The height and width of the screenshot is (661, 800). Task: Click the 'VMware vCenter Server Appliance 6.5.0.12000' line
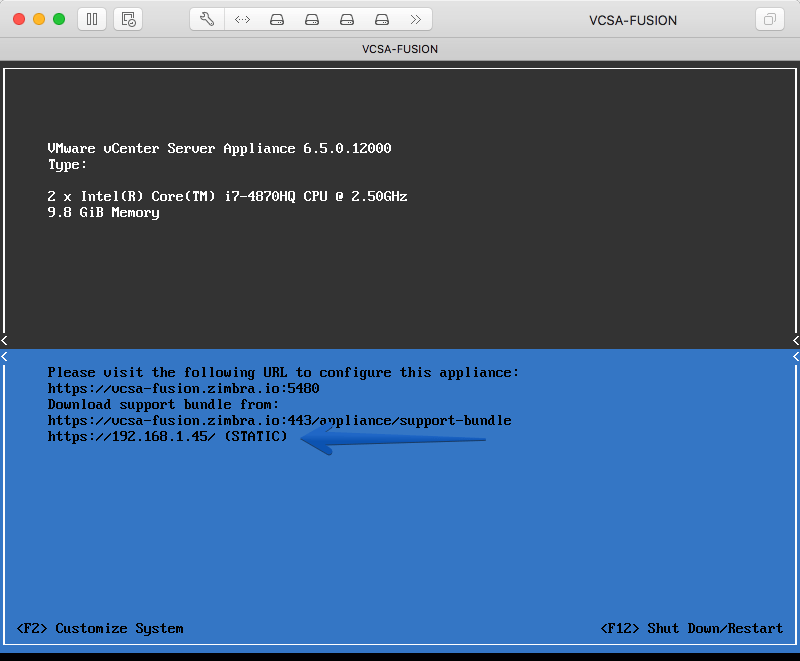tap(219, 148)
